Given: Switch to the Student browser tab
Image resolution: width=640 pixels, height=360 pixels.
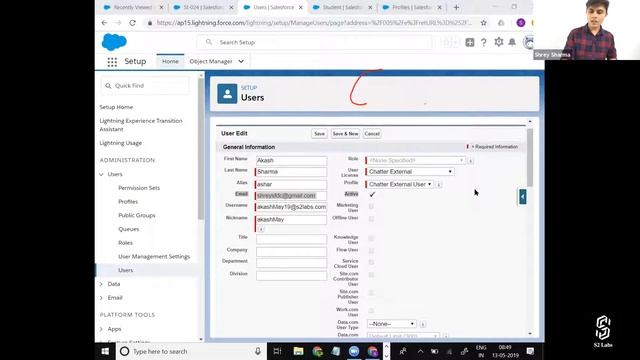Looking at the screenshot, I should pos(342,7).
